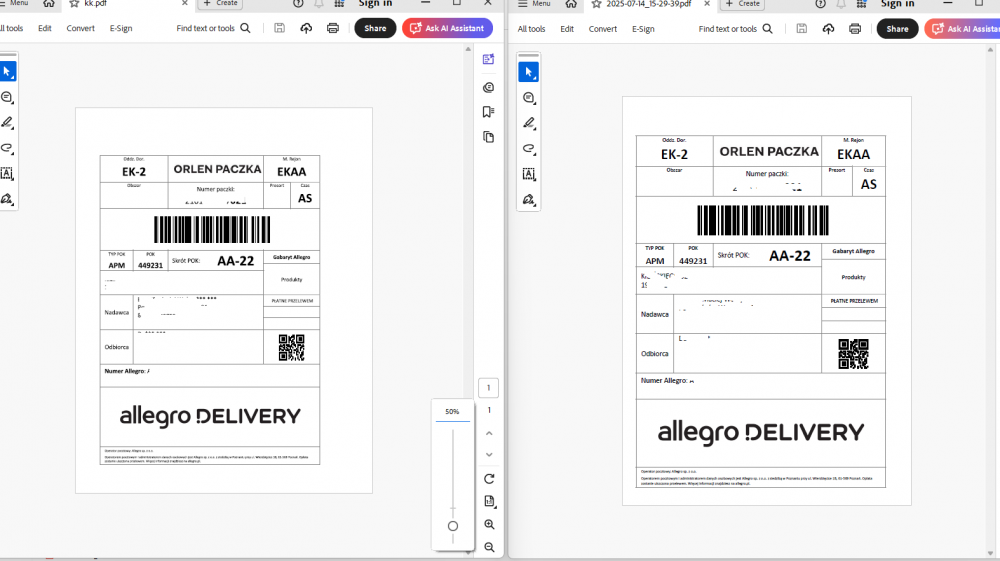Open E-Sign in left window

click(121, 28)
